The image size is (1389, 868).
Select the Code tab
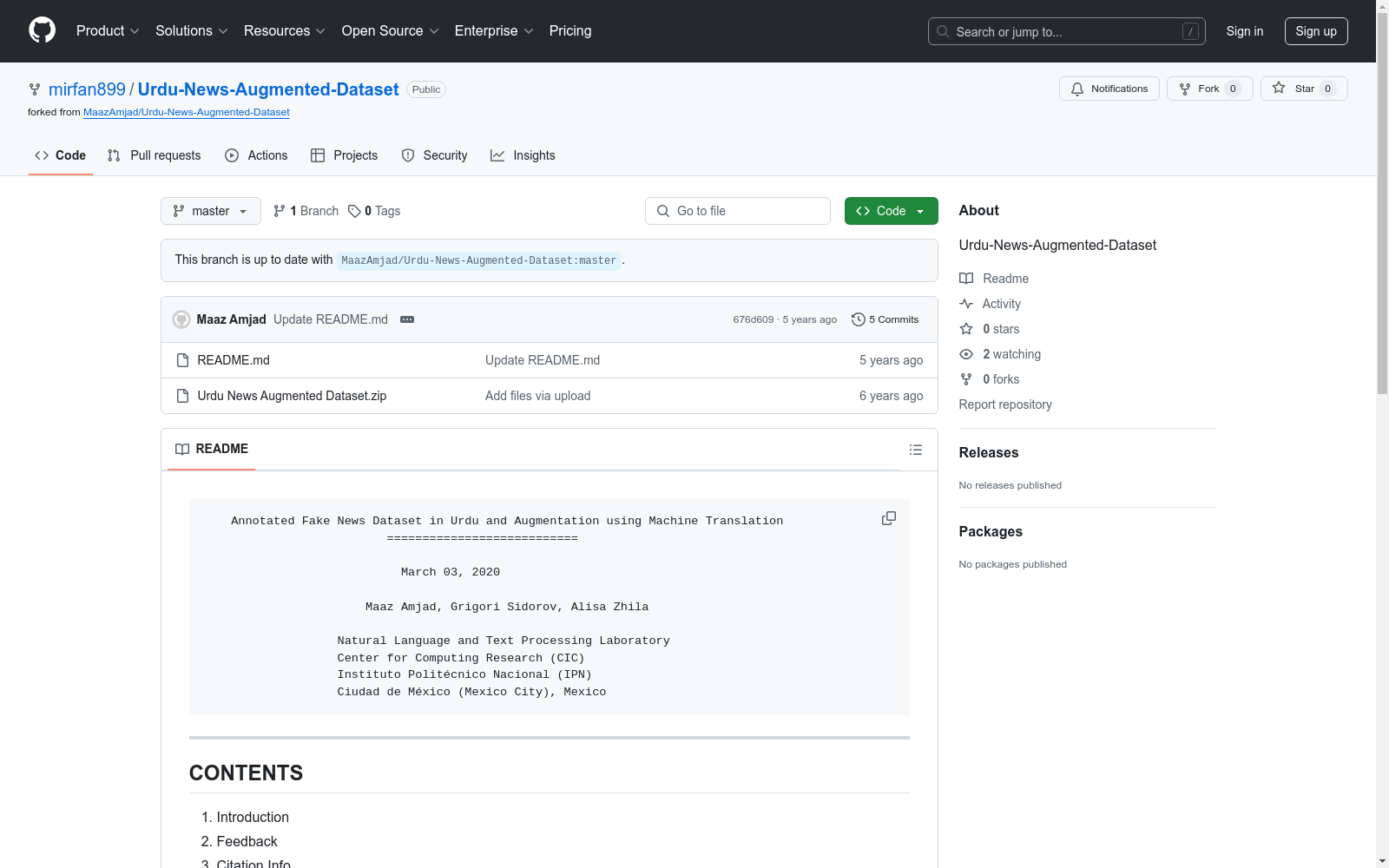[61, 155]
